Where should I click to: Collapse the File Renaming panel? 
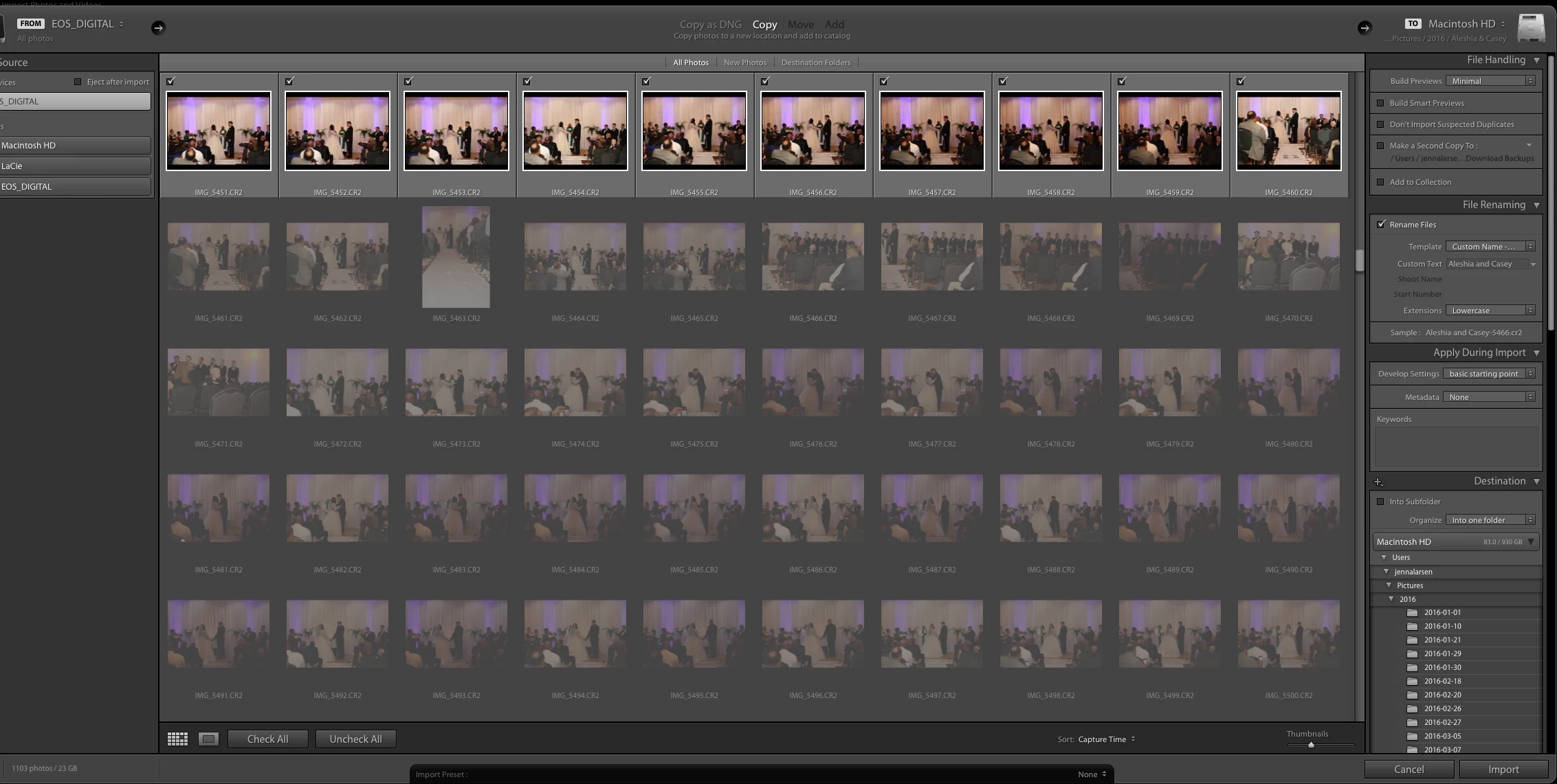pos(1536,205)
